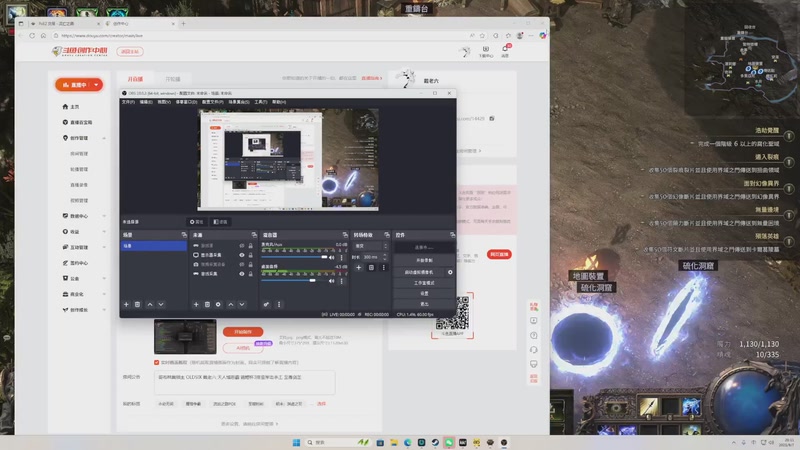
Task: Open the 编辑(E) menu in OBS
Action: click(146, 102)
